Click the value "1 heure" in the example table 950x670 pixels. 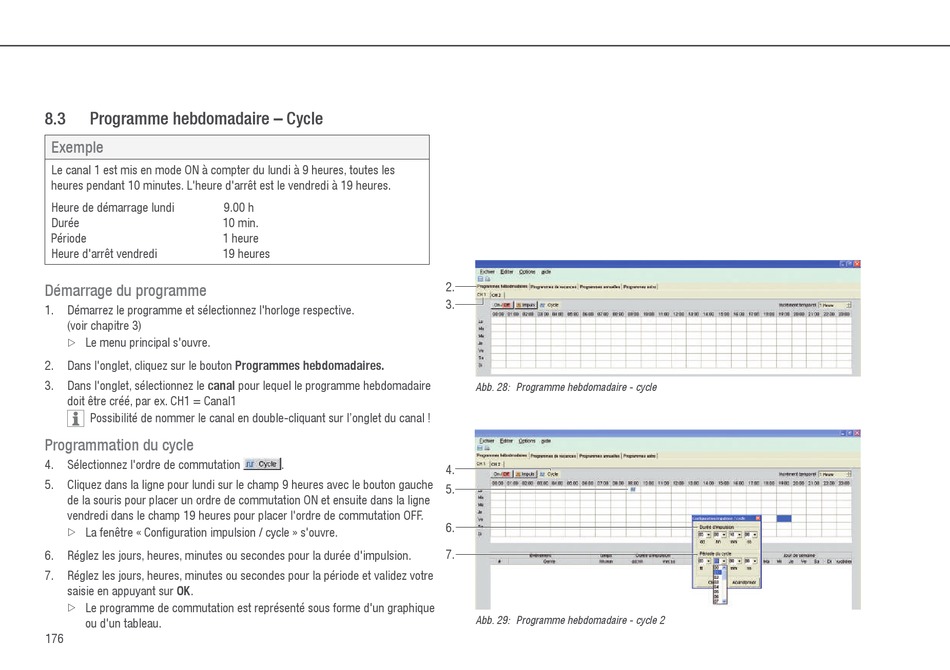(241, 238)
